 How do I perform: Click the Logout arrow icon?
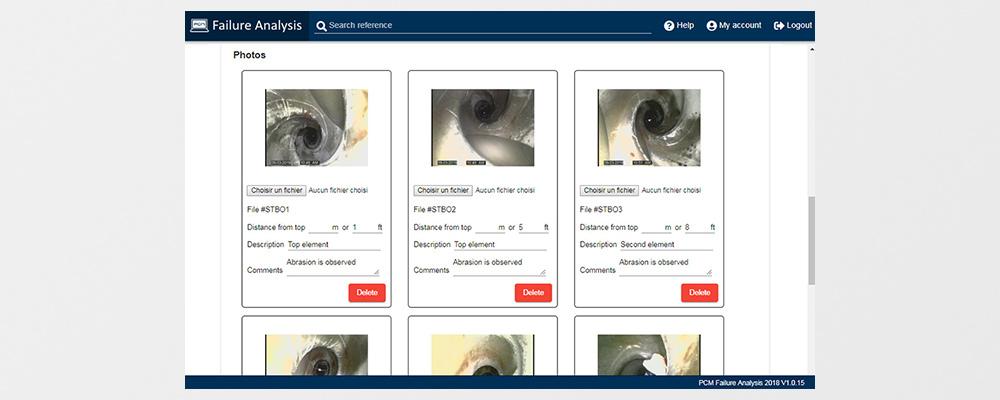pyautogui.click(x=779, y=26)
